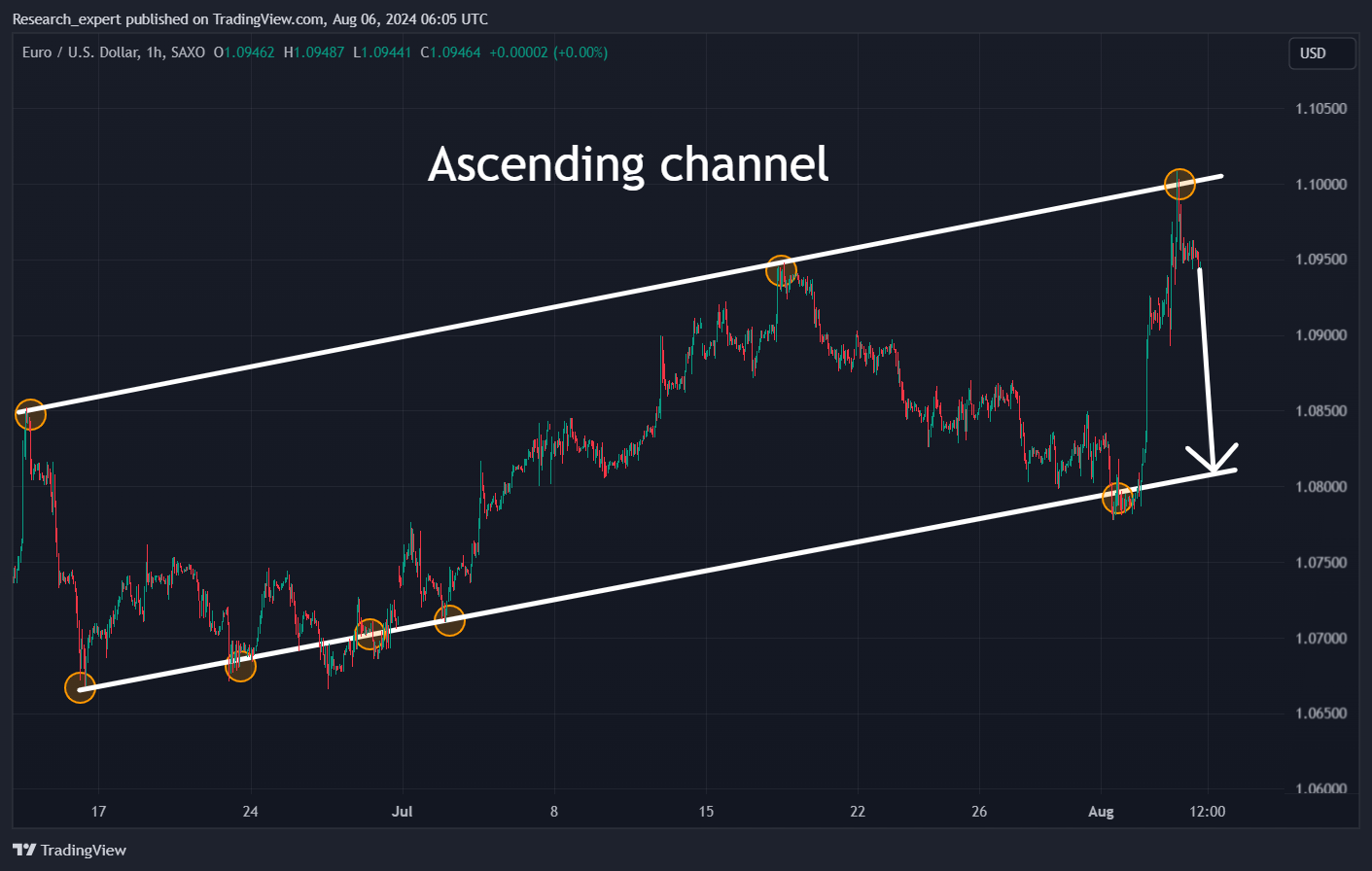1372x871 pixels.
Task: Click the 1.06500 price axis label
Action: (x=1321, y=714)
